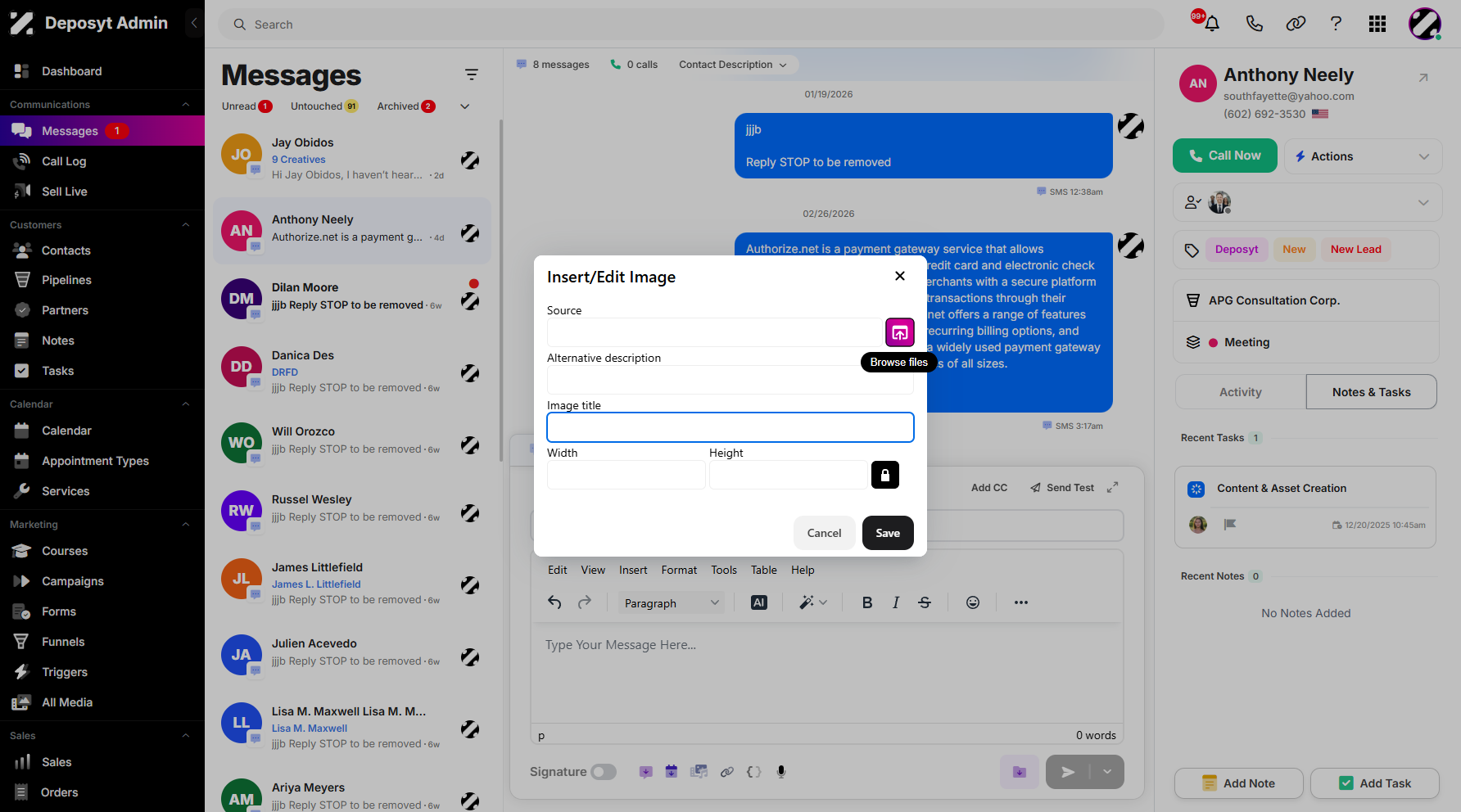Open the notifications bell
Viewport: 1461px width, 812px height.
(1212, 24)
